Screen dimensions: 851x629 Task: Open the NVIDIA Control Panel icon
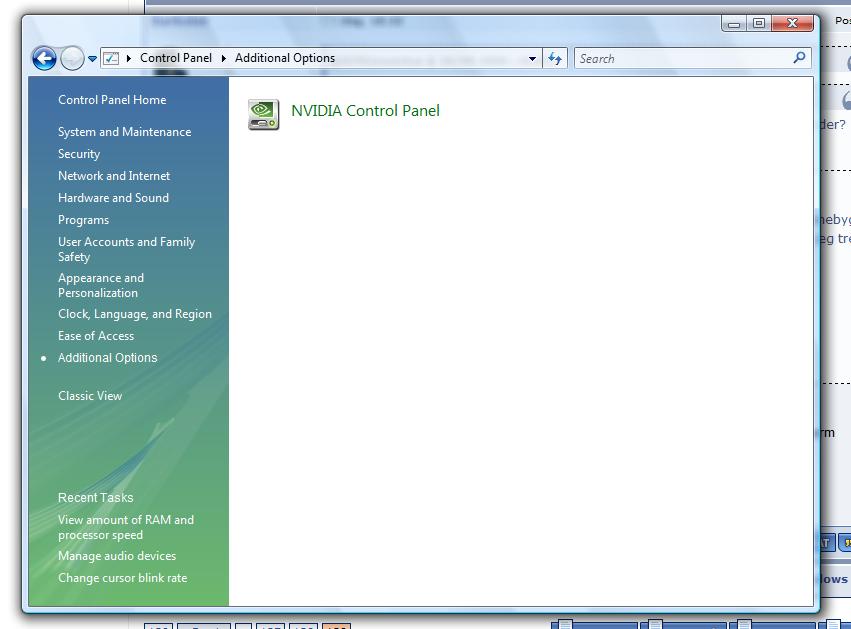coord(264,115)
